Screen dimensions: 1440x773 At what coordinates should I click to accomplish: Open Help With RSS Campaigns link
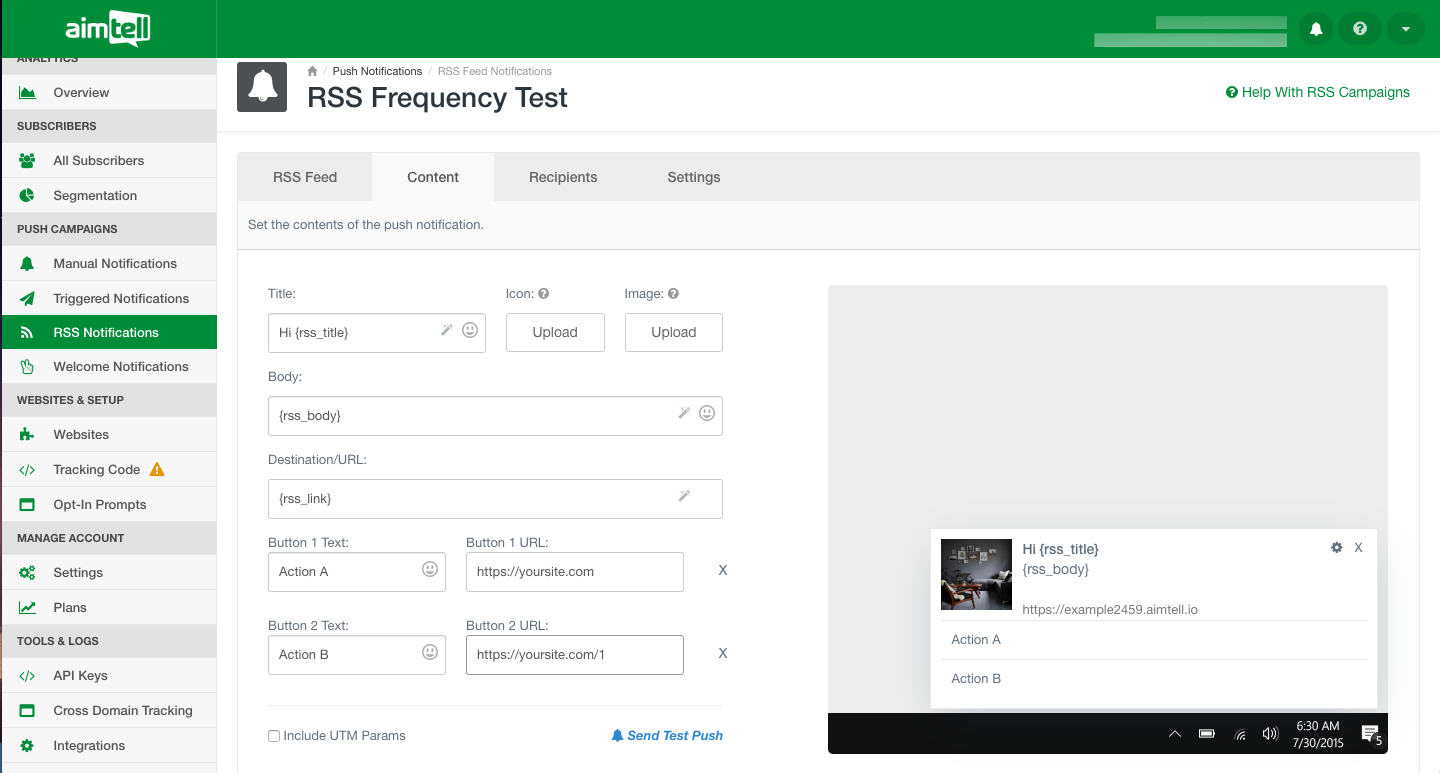1318,92
